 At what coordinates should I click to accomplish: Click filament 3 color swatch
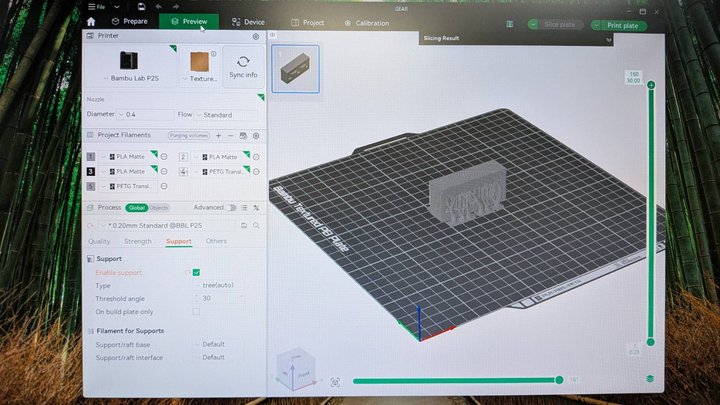click(x=91, y=171)
